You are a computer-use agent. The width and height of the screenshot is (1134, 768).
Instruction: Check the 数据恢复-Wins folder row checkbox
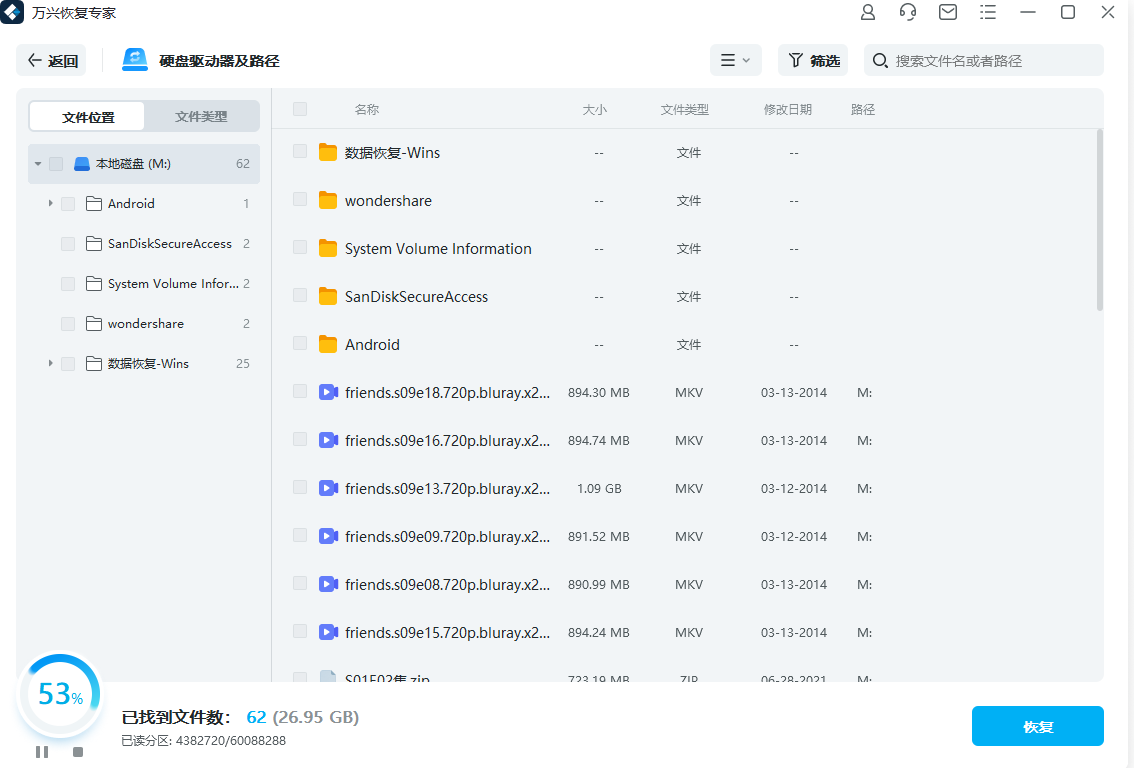[x=300, y=151]
